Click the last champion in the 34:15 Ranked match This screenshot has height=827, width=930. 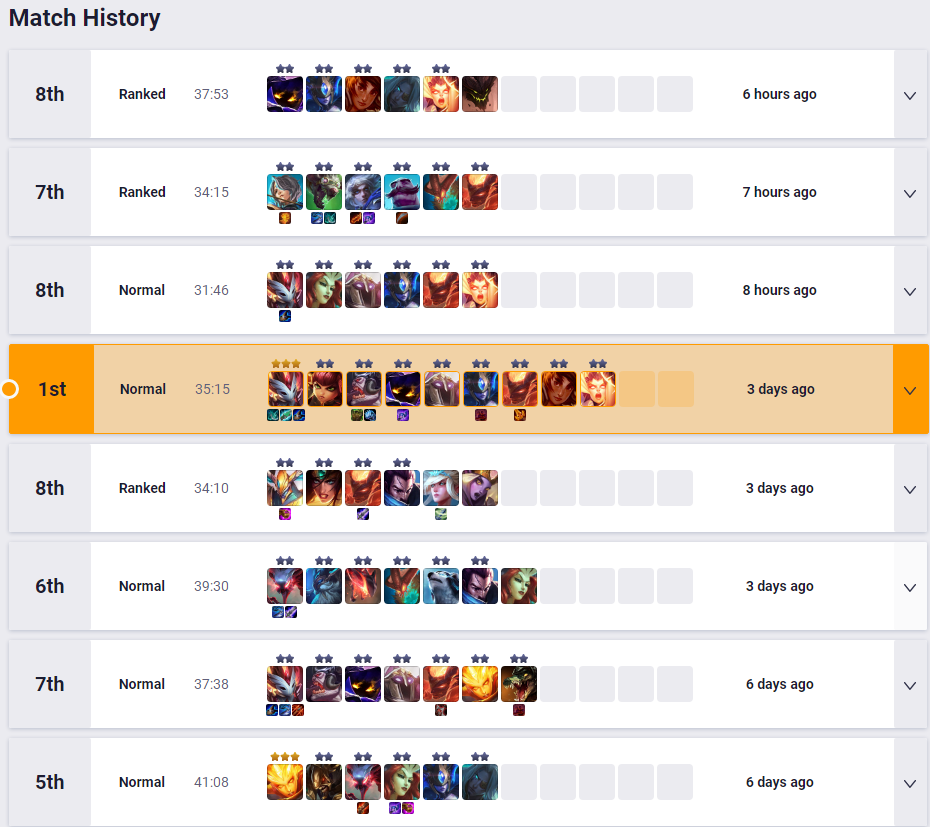480,192
